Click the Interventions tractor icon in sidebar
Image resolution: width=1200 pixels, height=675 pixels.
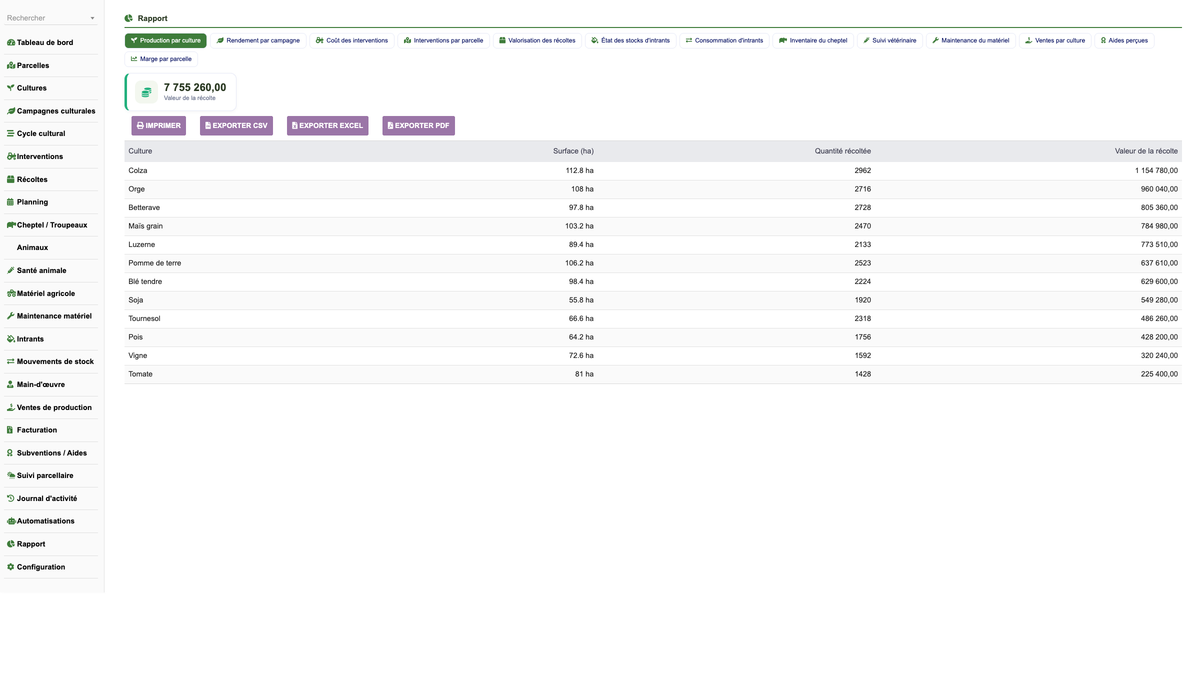(11, 157)
